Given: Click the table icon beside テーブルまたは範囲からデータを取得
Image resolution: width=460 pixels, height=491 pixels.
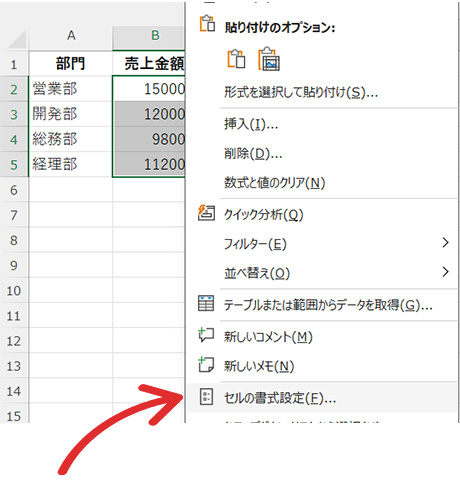Looking at the screenshot, I should (206, 303).
